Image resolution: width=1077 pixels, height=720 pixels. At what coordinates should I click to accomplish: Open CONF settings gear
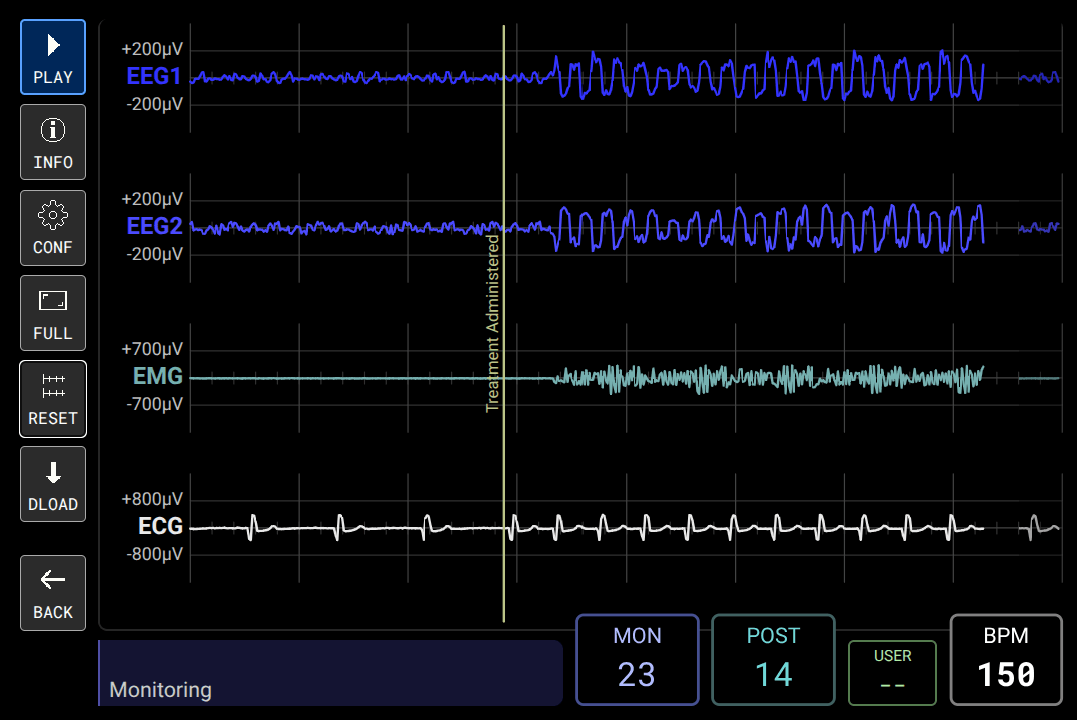point(53,228)
